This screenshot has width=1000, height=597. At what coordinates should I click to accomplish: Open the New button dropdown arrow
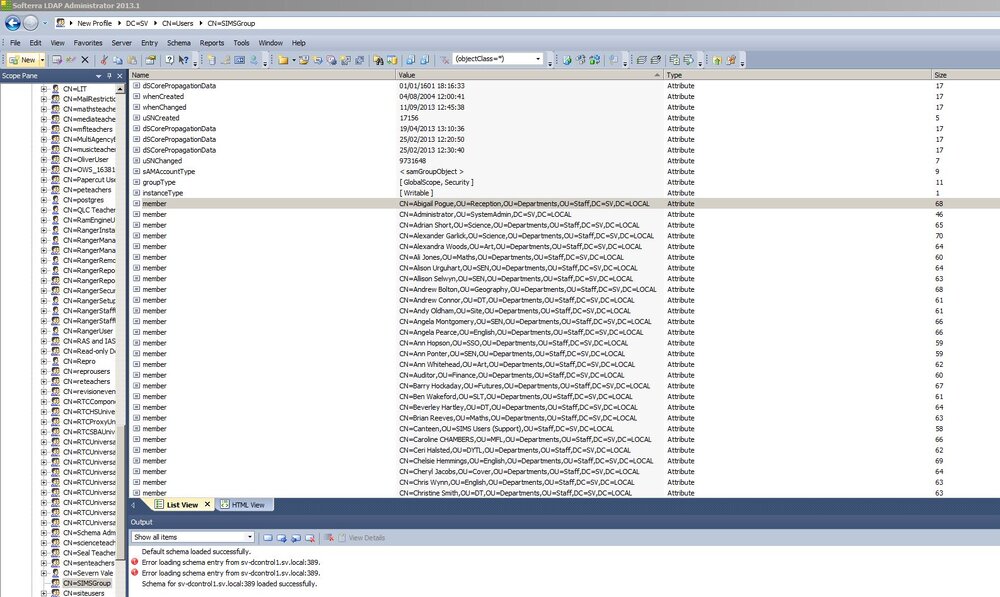[42, 60]
